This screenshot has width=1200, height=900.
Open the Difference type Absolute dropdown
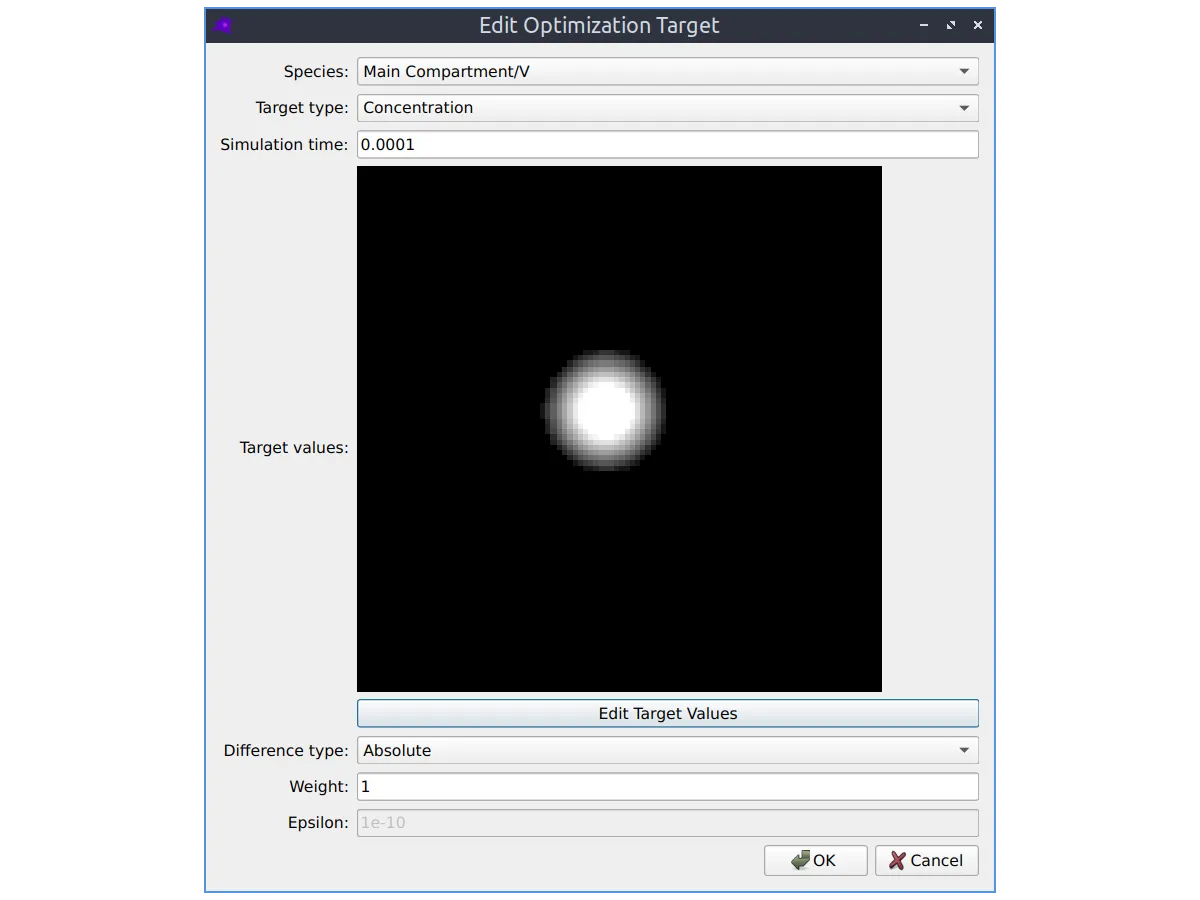(667, 750)
